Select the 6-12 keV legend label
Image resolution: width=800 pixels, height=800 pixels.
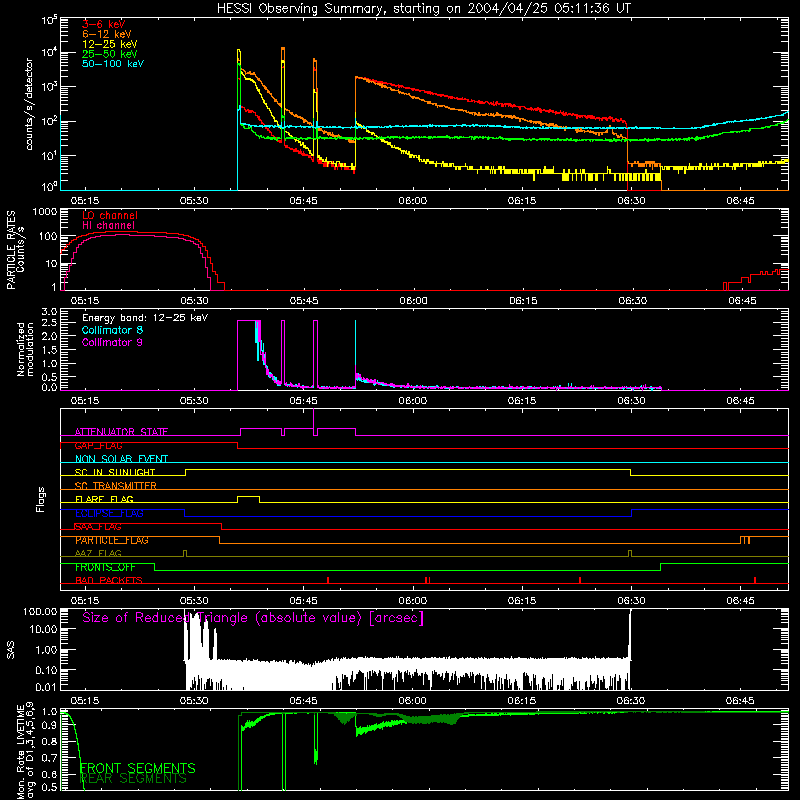(107, 34)
